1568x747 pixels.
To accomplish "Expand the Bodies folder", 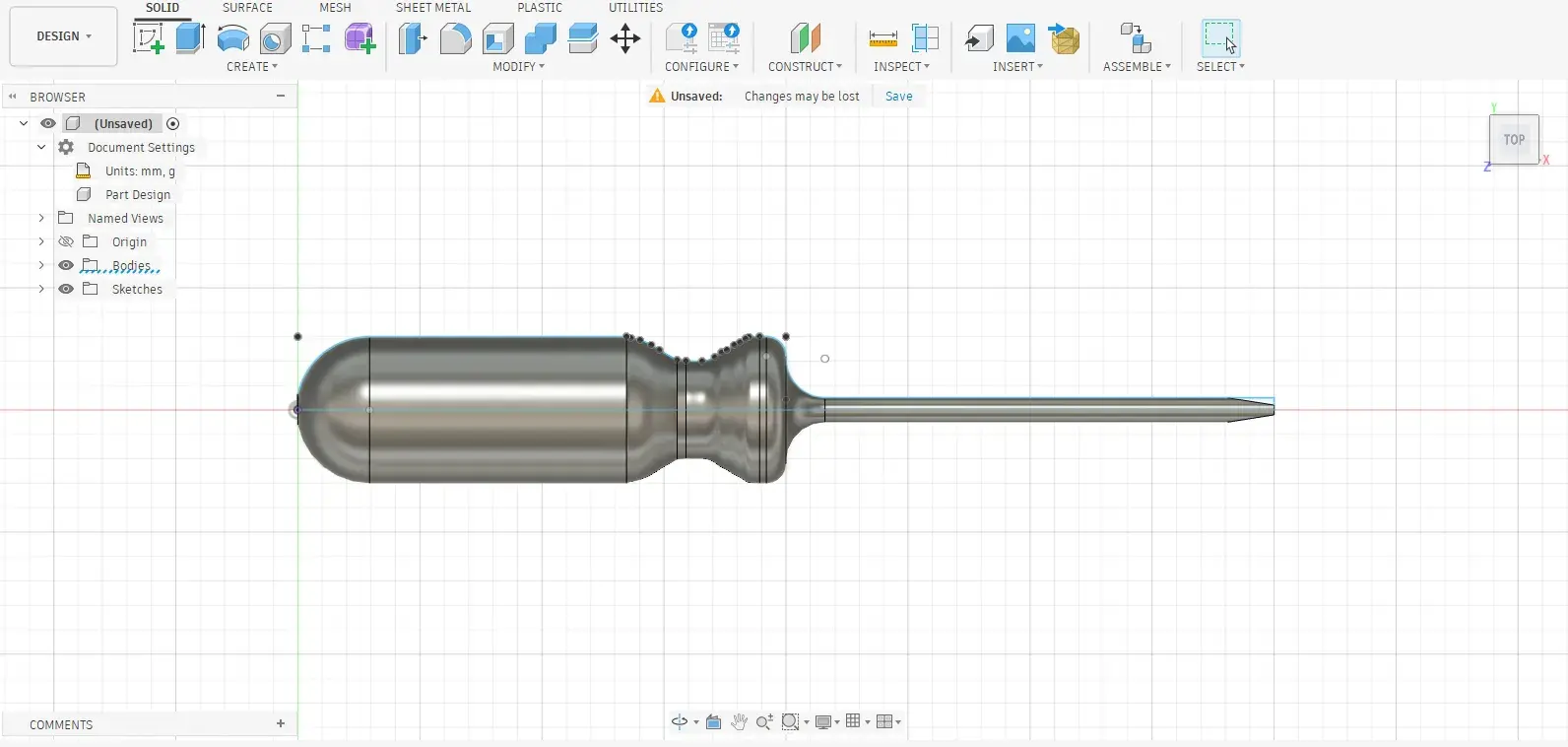I will 41,265.
